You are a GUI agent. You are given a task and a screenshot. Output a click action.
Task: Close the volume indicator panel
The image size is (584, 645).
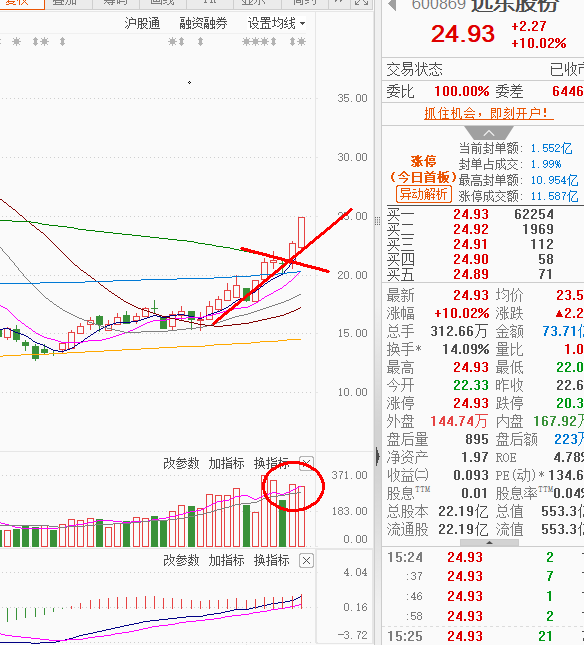306,463
